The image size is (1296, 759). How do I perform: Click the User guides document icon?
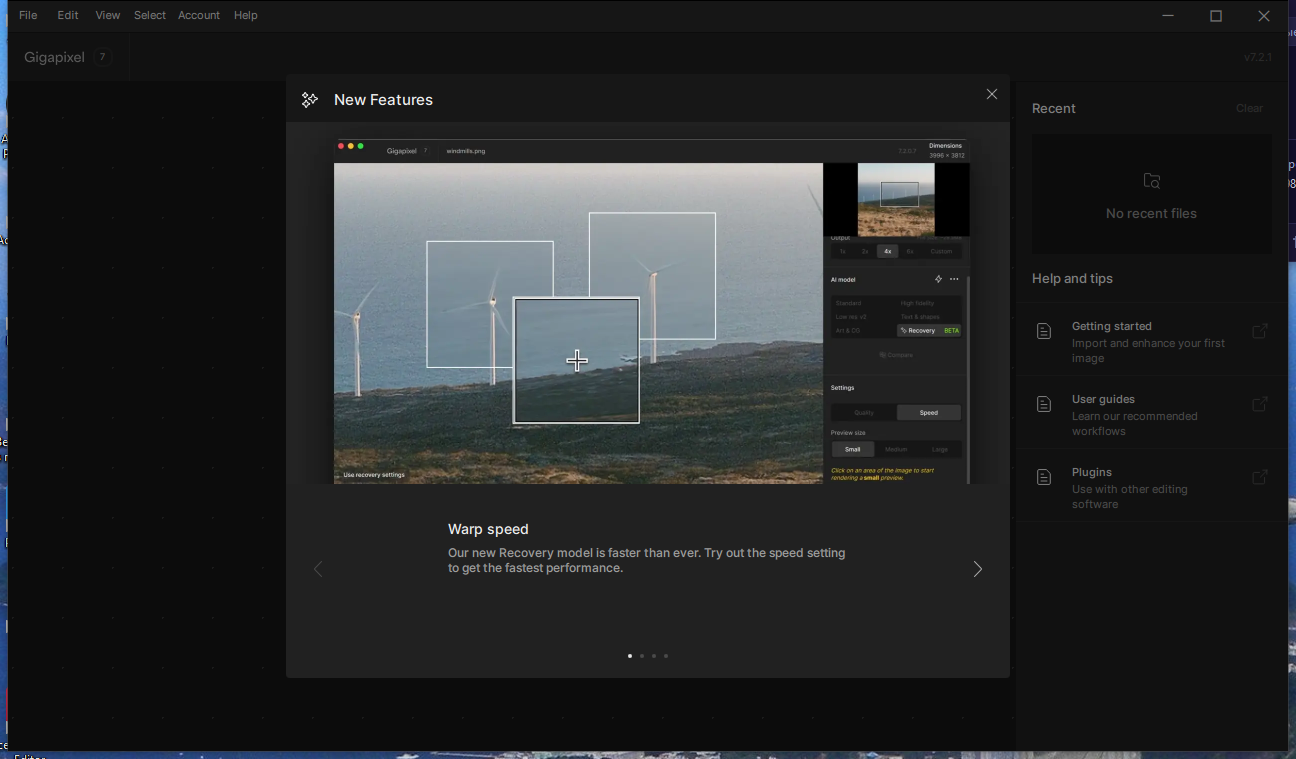click(x=1044, y=404)
